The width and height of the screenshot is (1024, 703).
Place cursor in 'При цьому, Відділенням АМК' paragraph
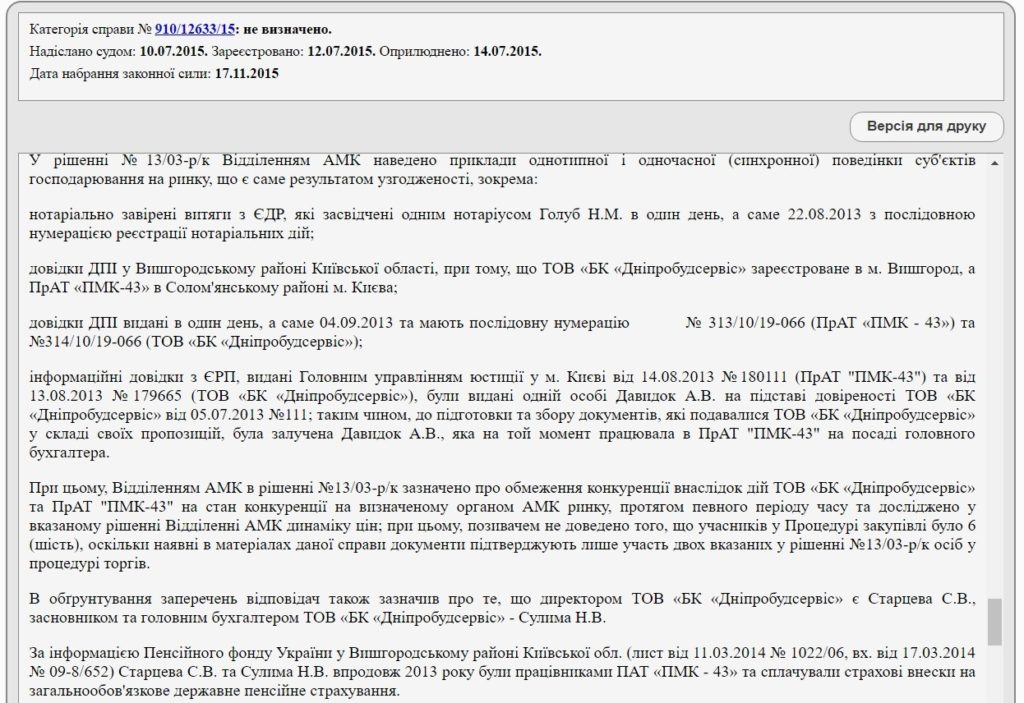click(500, 523)
